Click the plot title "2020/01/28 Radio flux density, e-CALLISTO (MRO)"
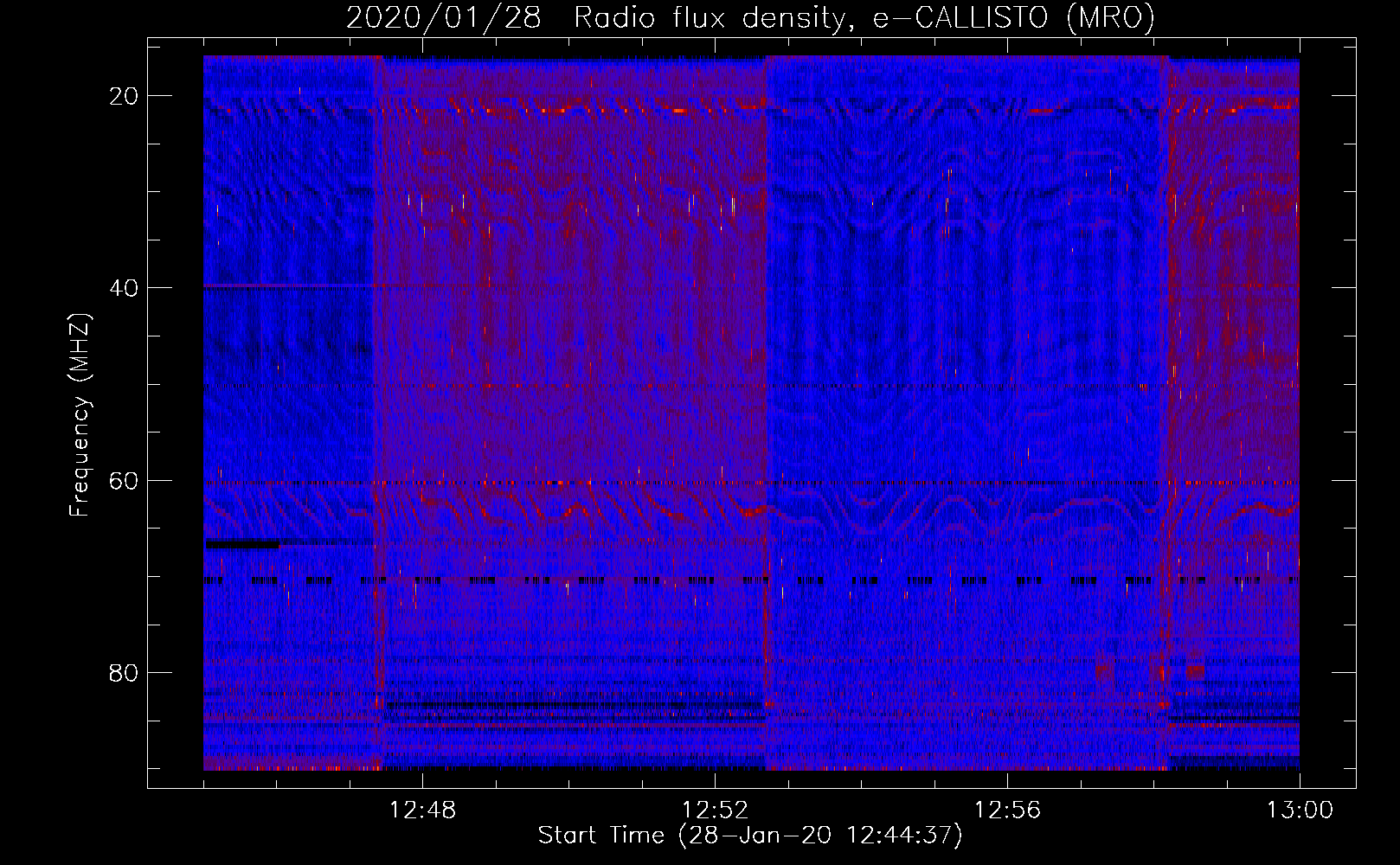1400x865 pixels. (x=750, y=17)
